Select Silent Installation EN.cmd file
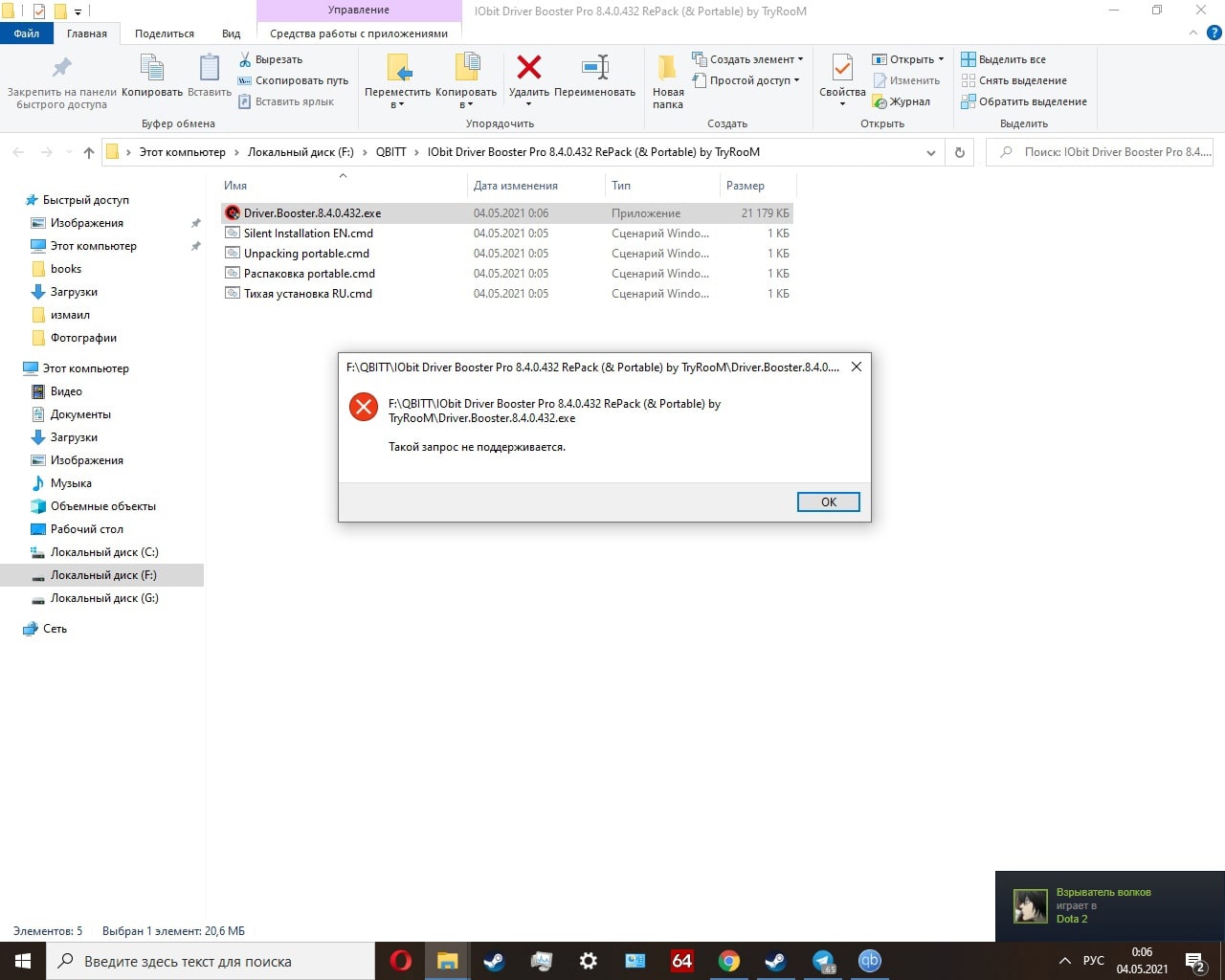The height and width of the screenshot is (980, 1225). coord(507,233)
